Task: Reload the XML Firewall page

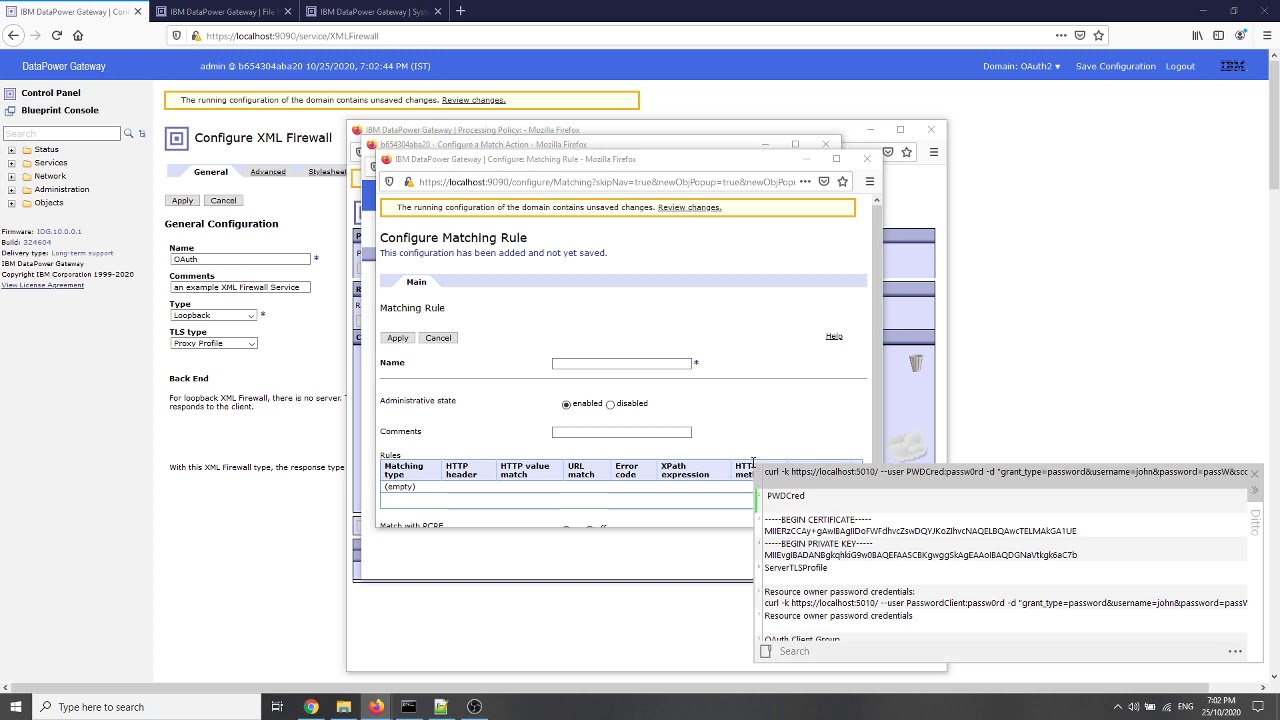Action: (57, 35)
